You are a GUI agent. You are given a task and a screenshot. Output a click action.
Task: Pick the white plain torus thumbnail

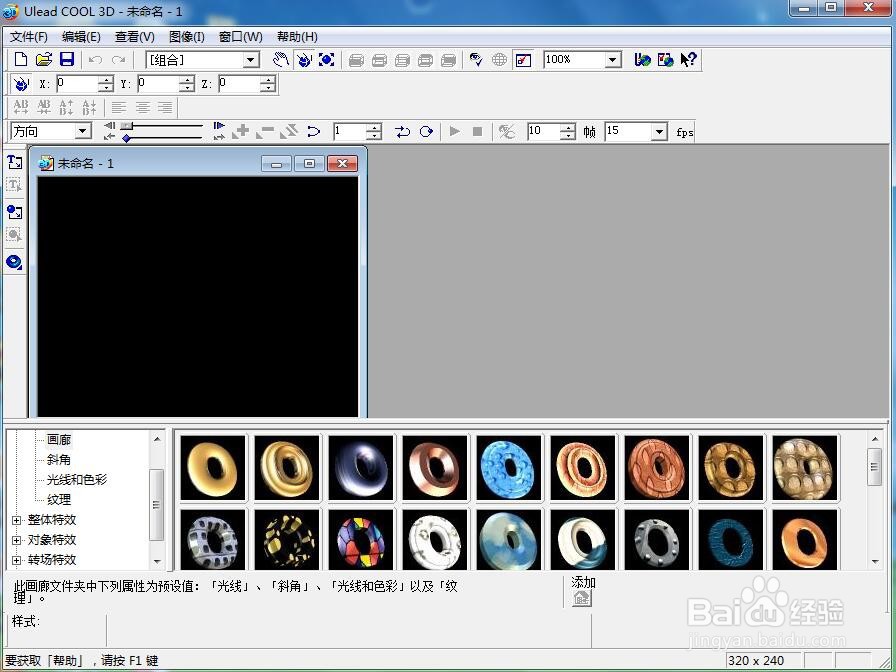(435, 539)
